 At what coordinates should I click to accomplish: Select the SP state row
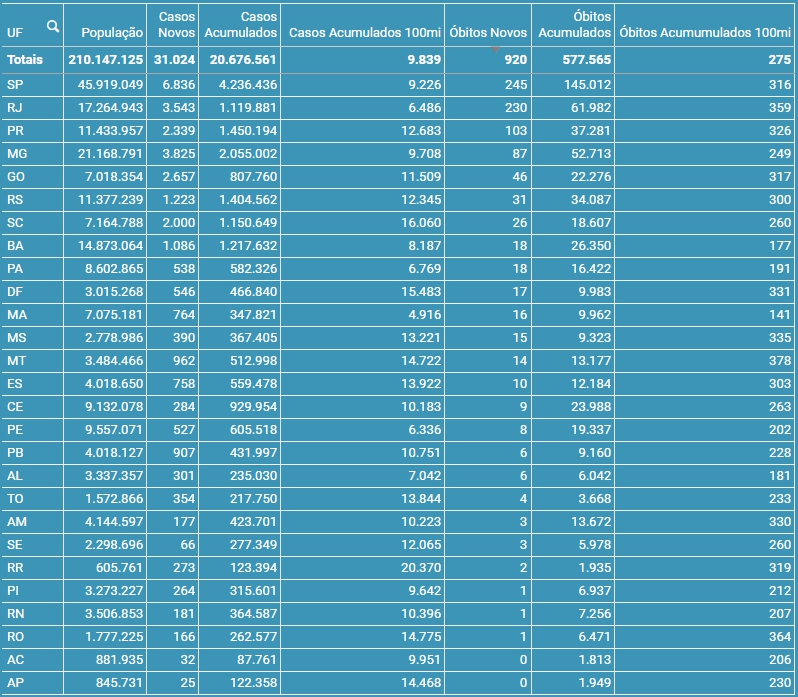(x=15, y=85)
